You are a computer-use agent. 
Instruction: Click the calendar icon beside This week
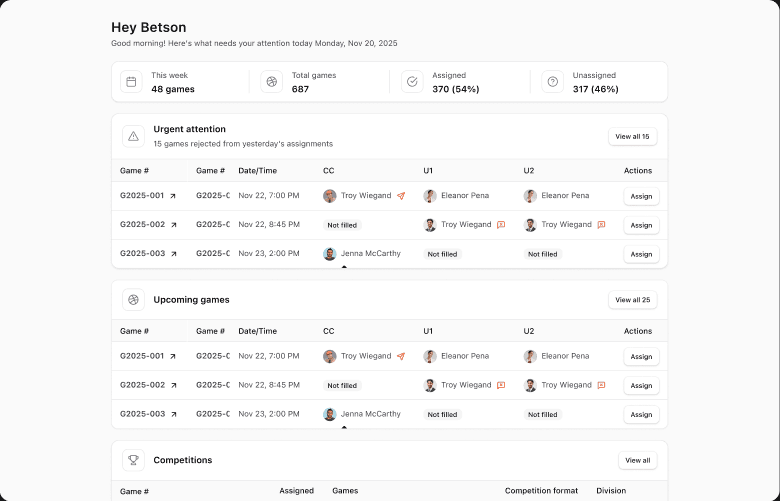coord(131,82)
